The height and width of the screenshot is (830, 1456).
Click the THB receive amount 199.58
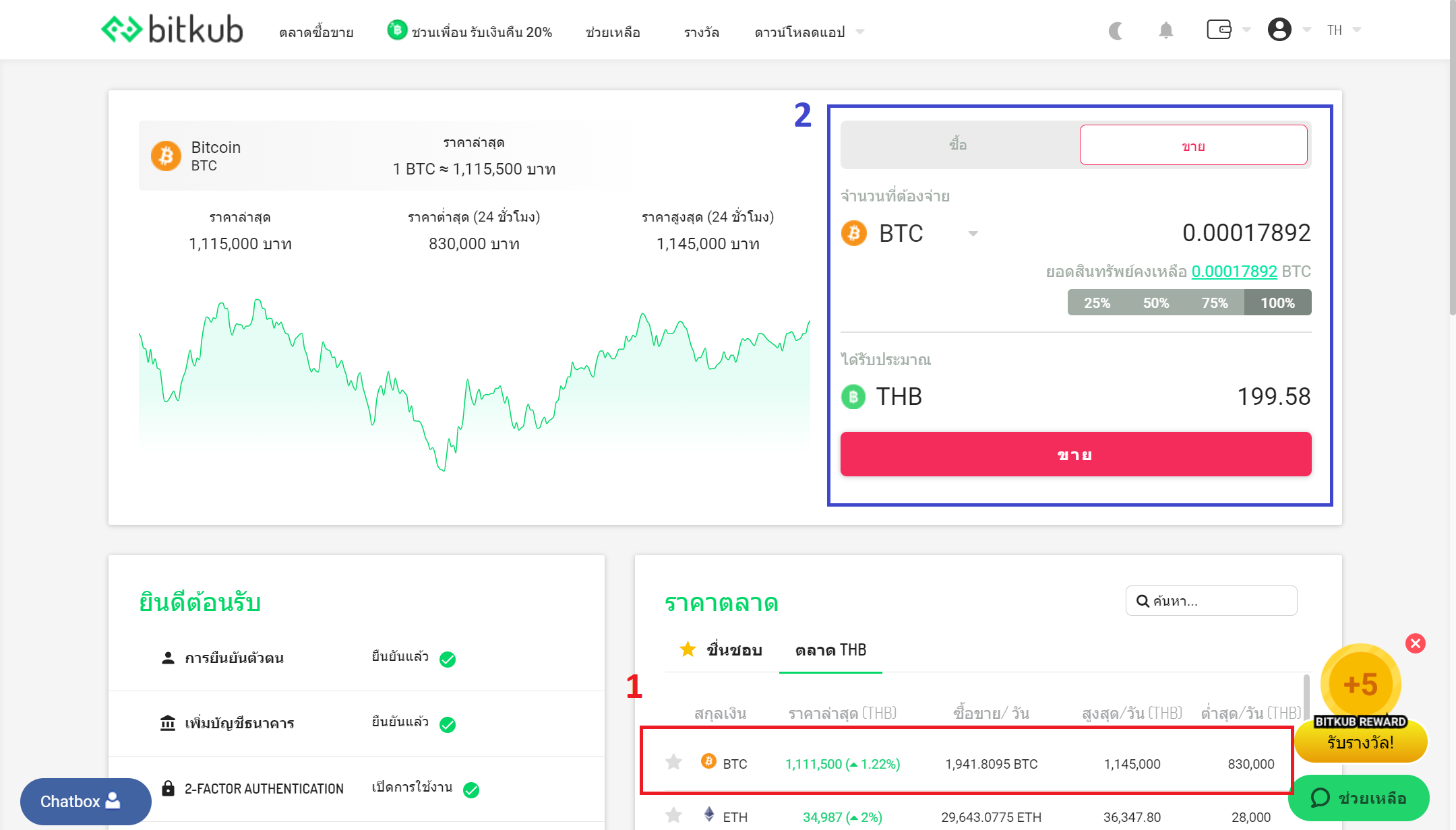click(x=1274, y=396)
